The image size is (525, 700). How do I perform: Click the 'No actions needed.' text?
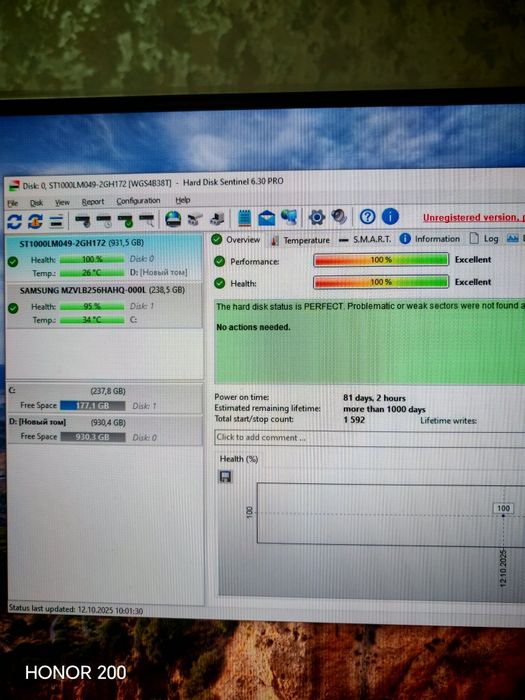[x=253, y=327]
